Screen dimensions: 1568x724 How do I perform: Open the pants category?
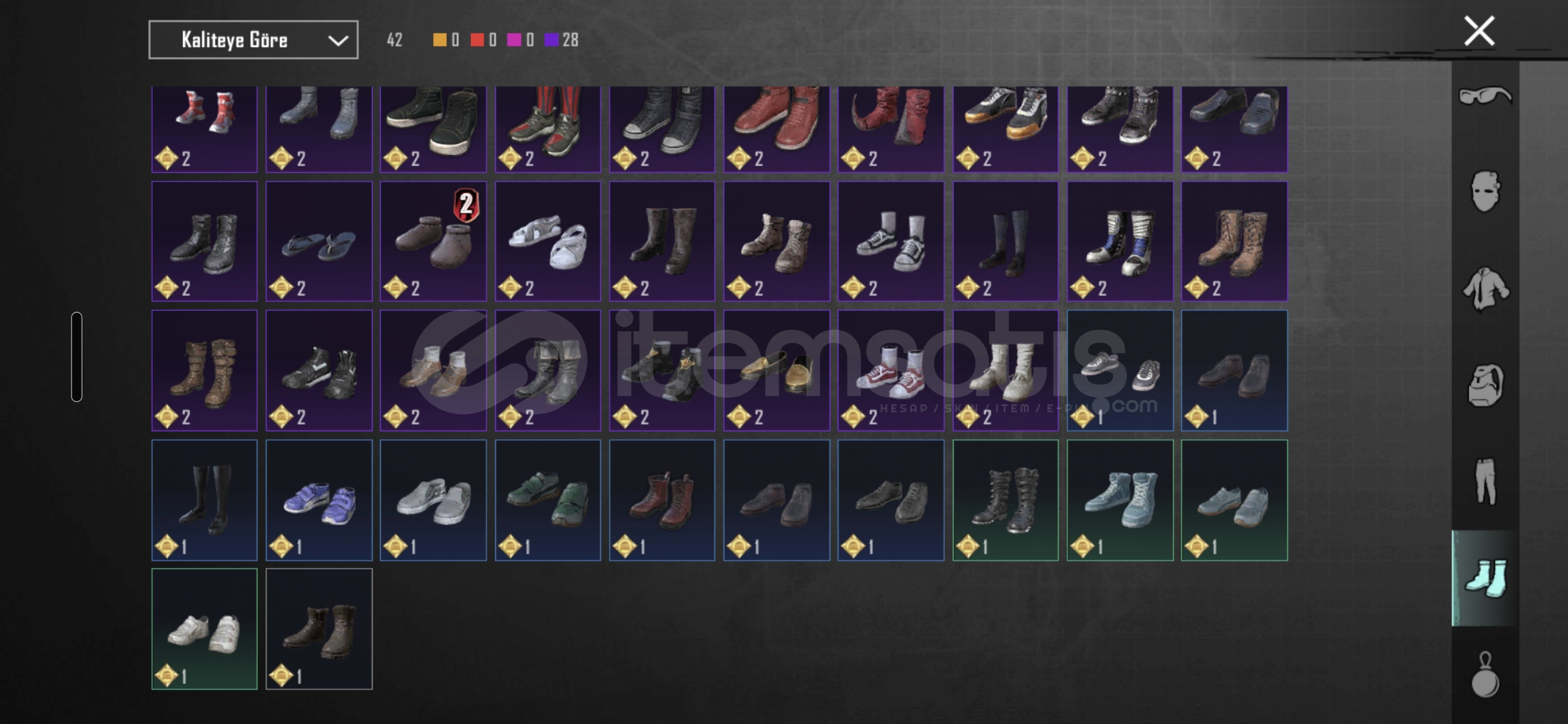tap(1485, 481)
